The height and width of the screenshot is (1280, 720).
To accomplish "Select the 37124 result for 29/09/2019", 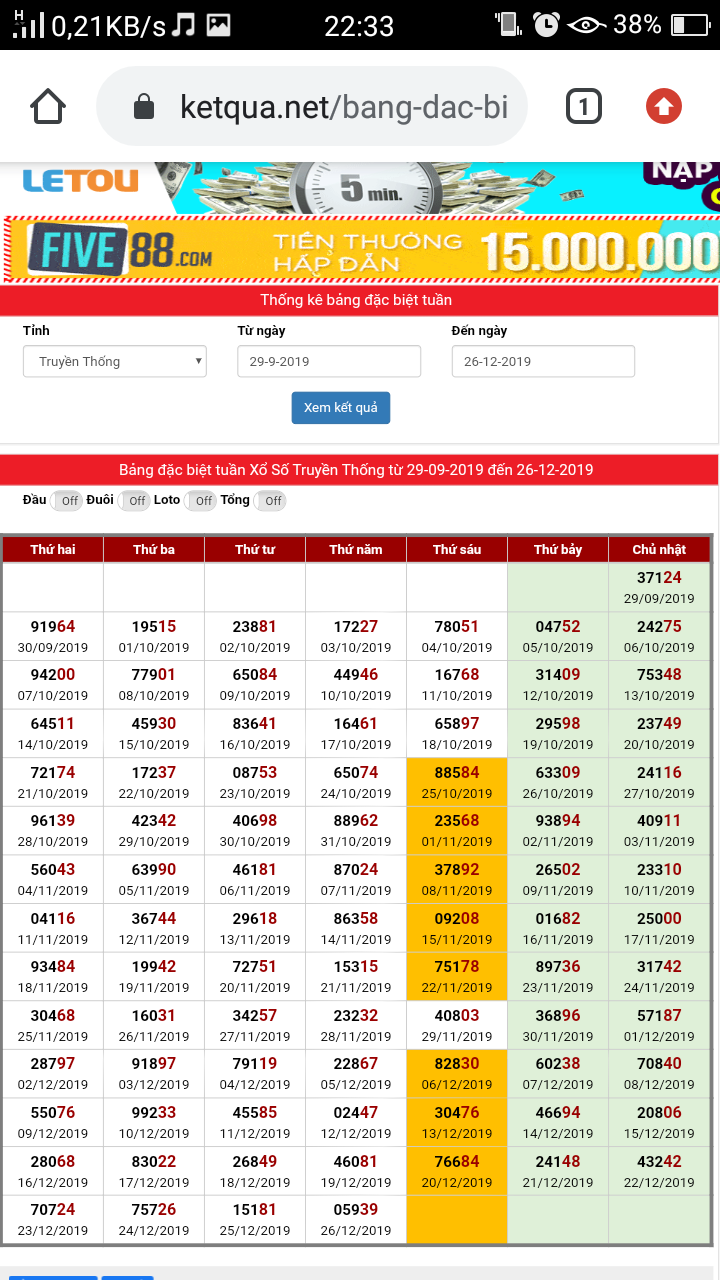I will (659, 587).
